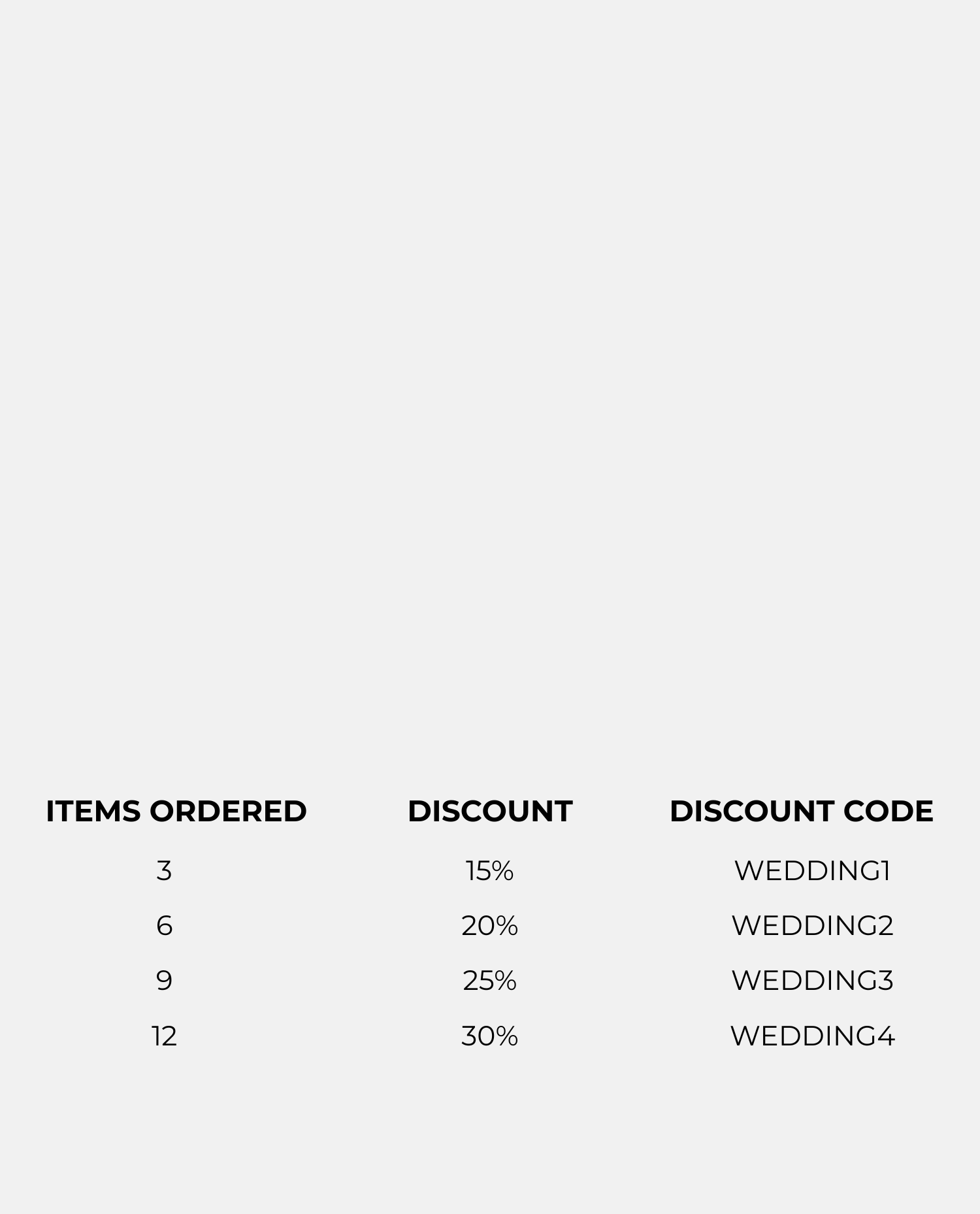Click DISCOUNT in the DISCOUNT CODE header

pyautogui.click(x=751, y=812)
